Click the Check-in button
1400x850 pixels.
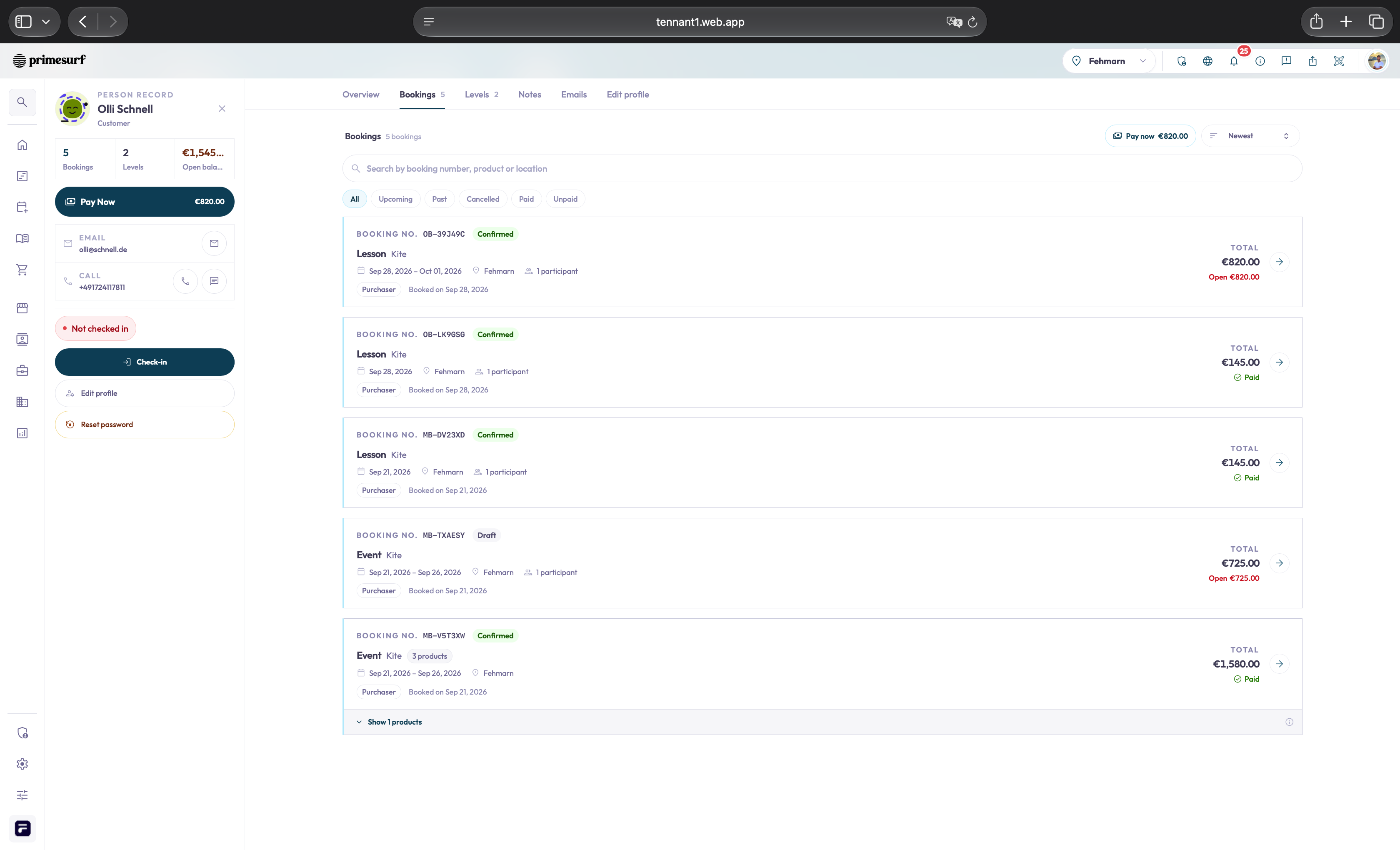coord(145,362)
